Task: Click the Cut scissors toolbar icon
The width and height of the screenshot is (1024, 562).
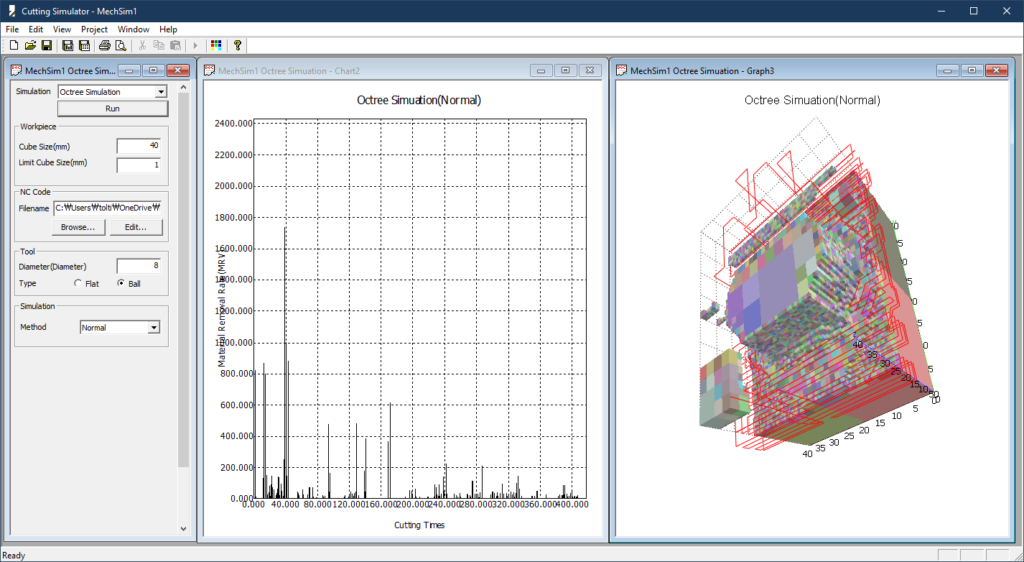Action: [x=143, y=45]
